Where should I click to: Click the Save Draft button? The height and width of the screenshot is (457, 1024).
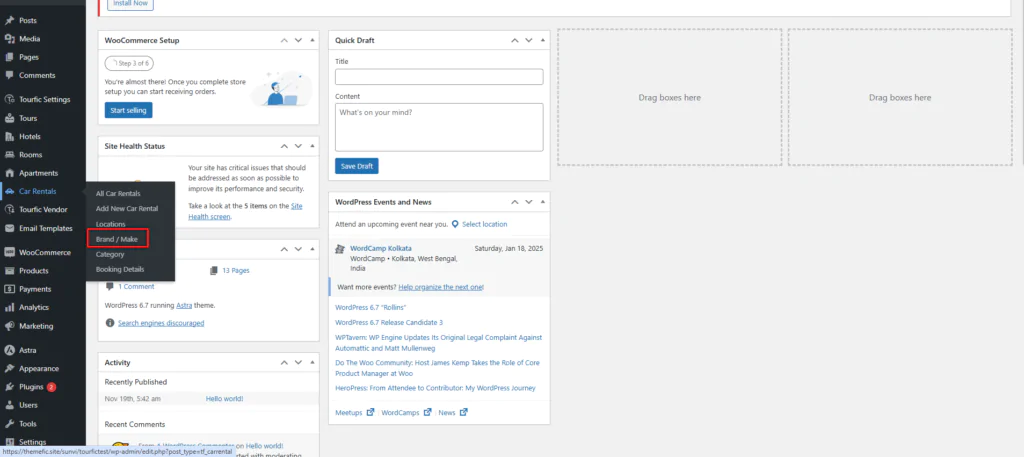click(357, 166)
